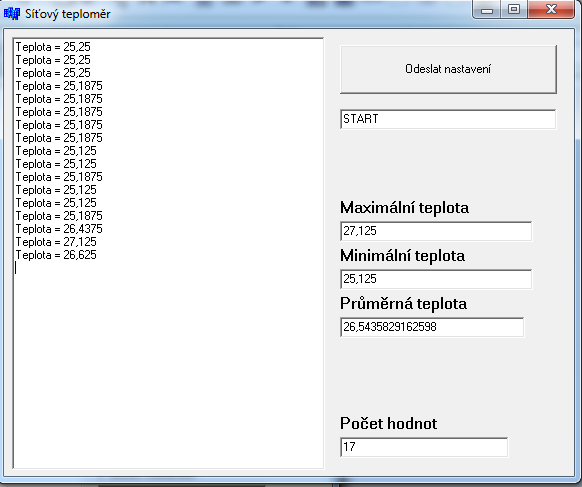Click the log line Teplota = 27,125

[56, 242]
